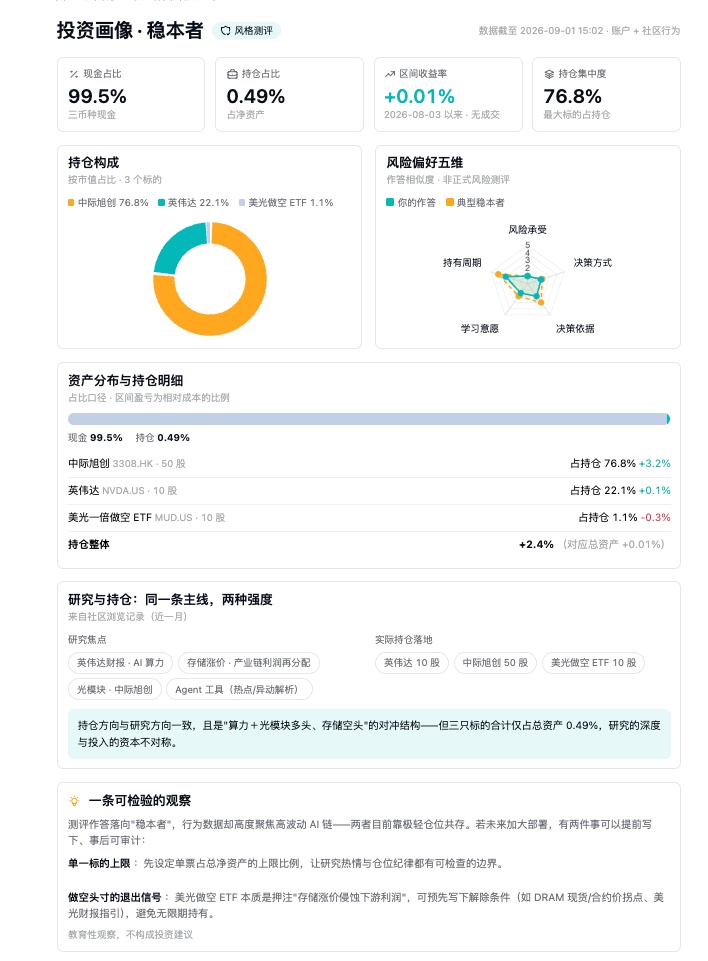Toggle the 你的作答 radar legend
Viewport: 708px width, 961px height.
pos(411,203)
